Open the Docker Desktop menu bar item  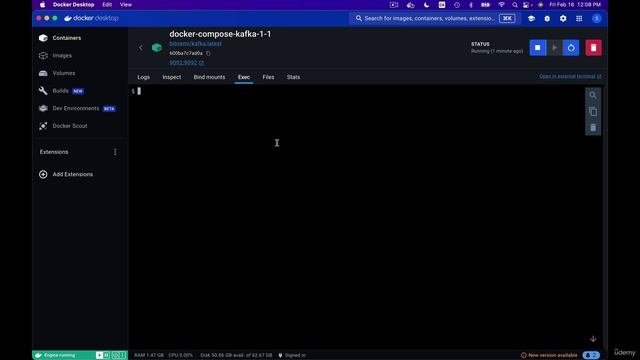73,5
